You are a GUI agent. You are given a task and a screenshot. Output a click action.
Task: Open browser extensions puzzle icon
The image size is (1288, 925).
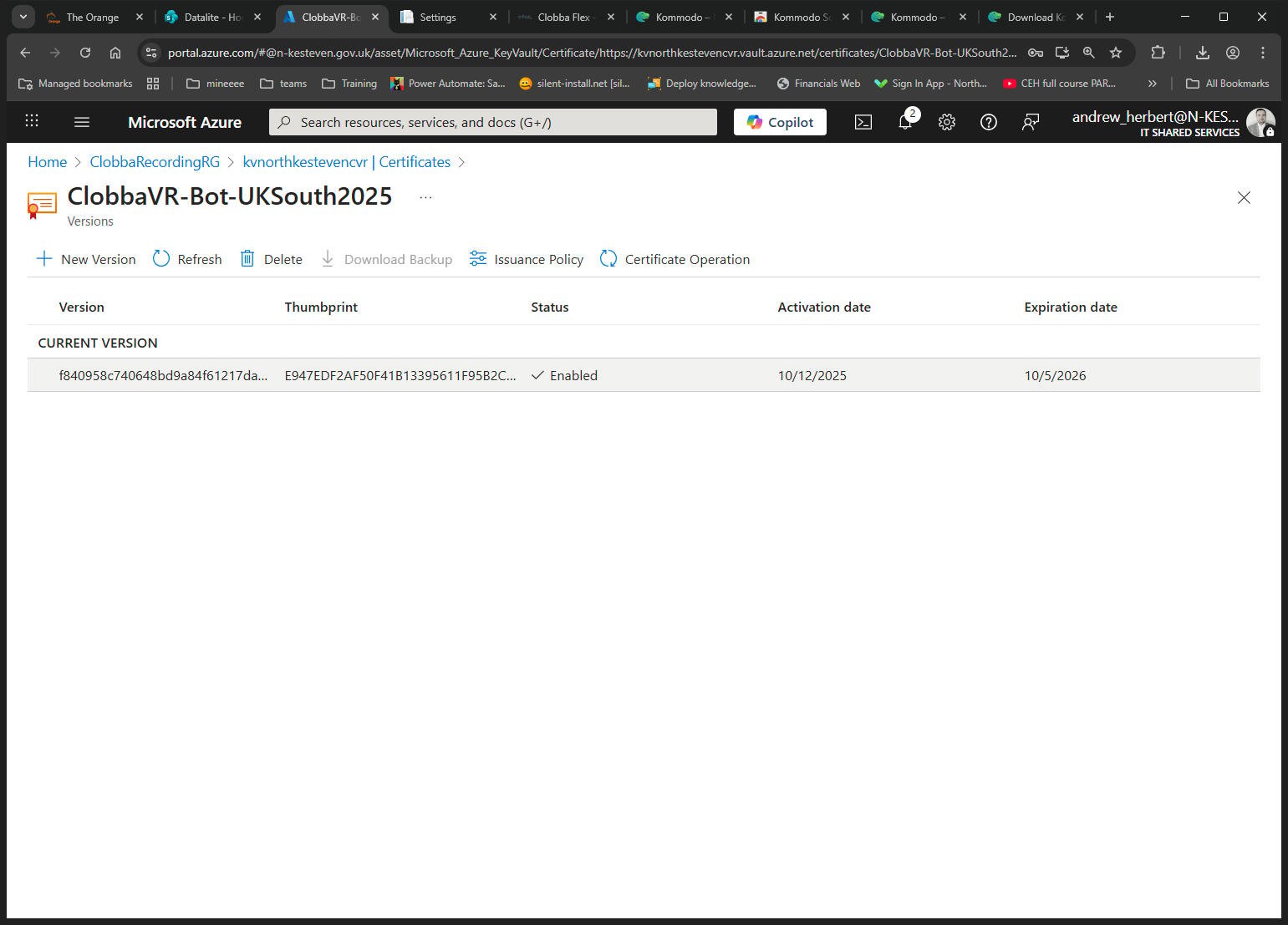pyautogui.click(x=1158, y=53)
